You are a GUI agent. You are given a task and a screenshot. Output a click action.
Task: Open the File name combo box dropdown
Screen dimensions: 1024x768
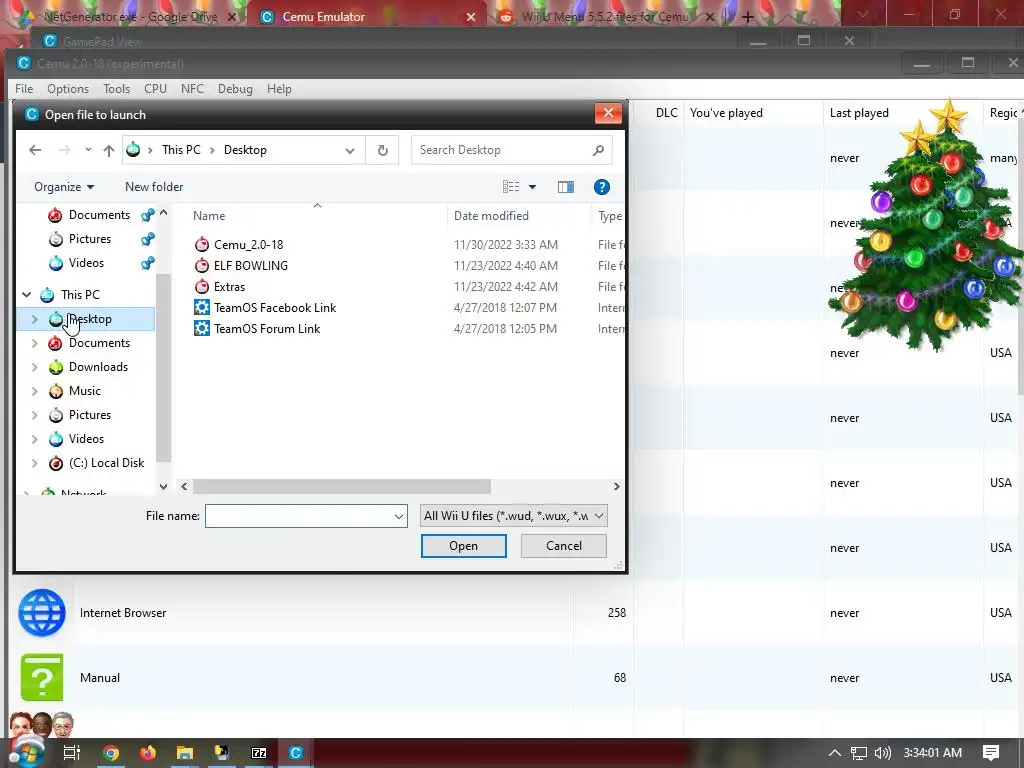pos(398,517)
